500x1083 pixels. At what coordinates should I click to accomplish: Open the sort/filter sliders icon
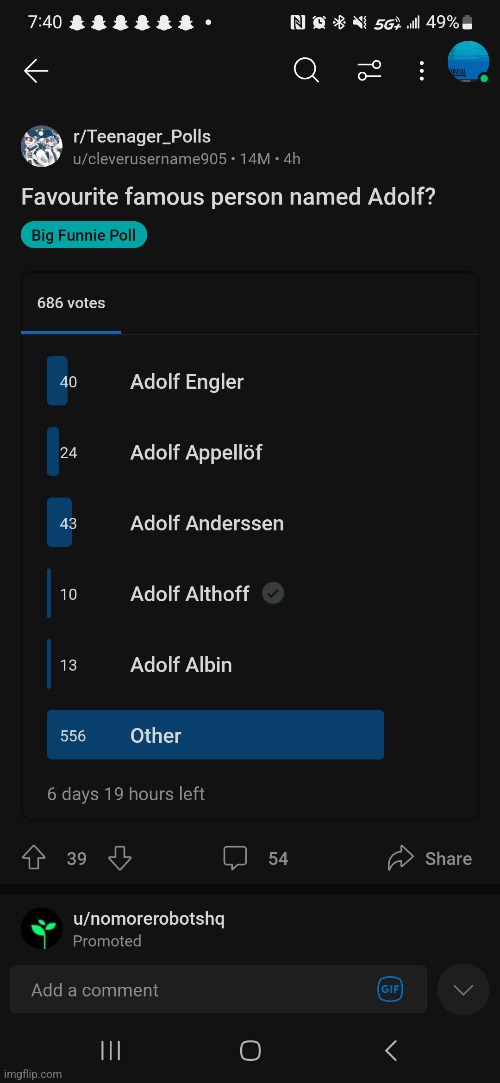[x=369, y=70]
